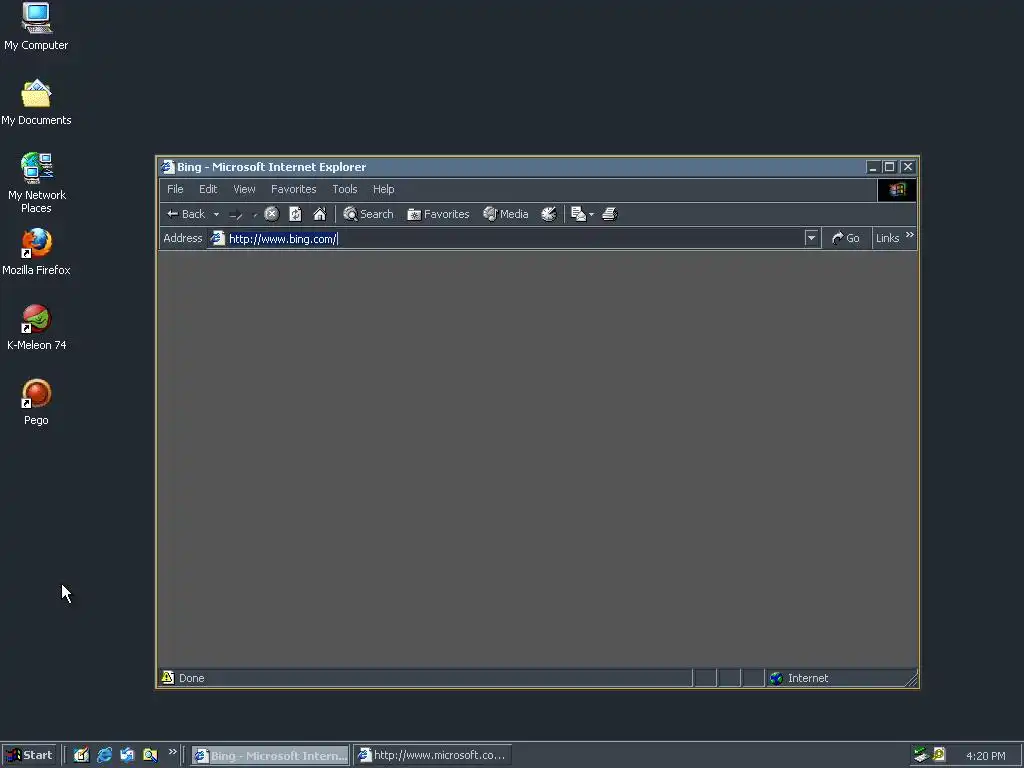
Task: Select the Bing taskbar button
Action: [x=270, y=755]
